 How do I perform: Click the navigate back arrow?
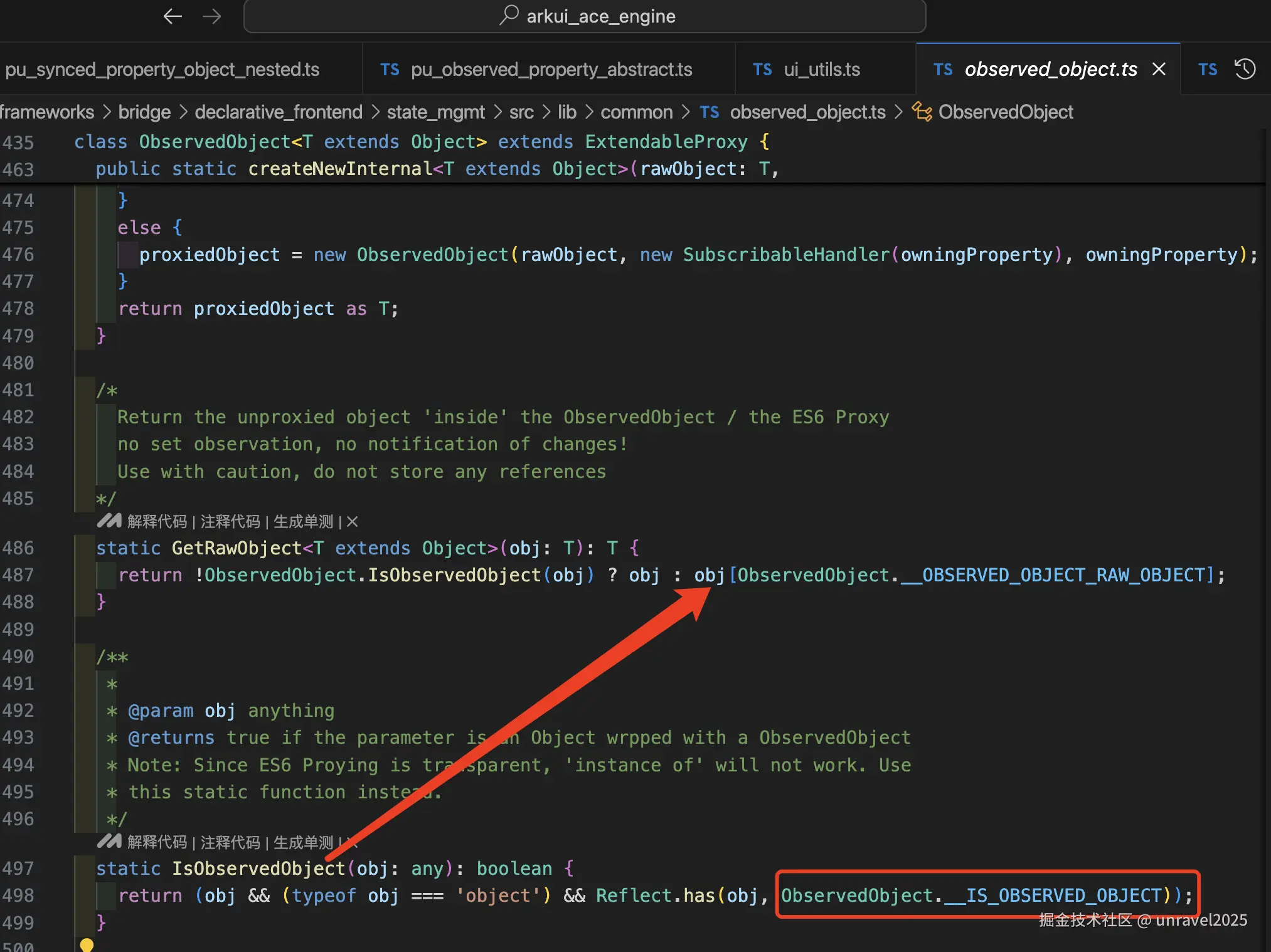[173, 16]
